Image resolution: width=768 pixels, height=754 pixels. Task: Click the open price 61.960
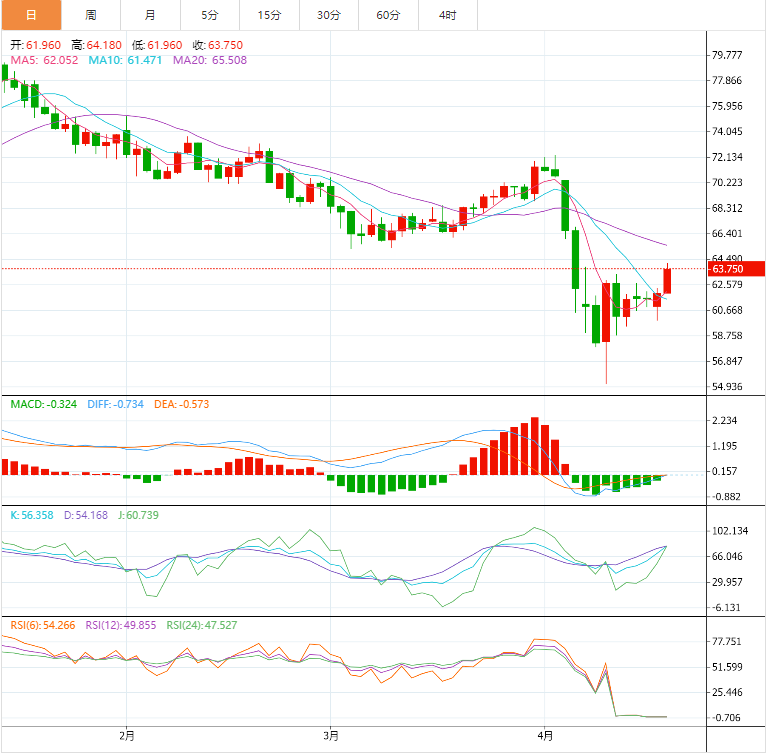(x=44, y=45)
